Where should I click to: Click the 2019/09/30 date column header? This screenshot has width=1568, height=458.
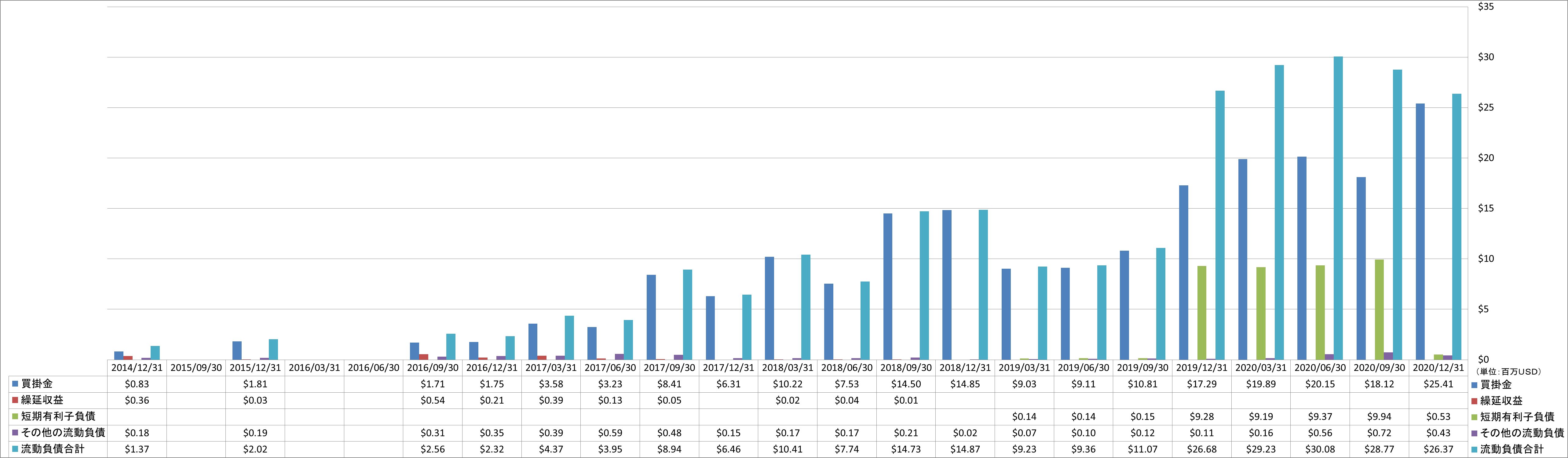(1142, 368)
